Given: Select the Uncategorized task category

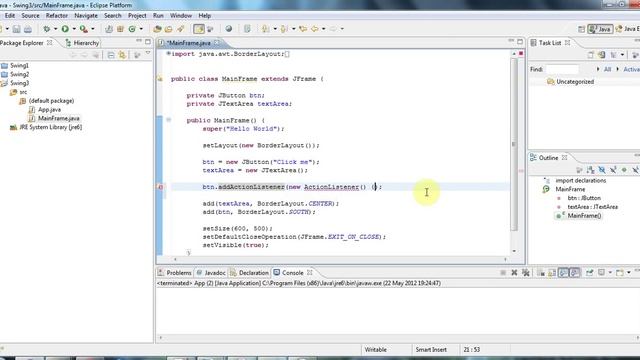Looking at the screenshot, I should 575,82.
